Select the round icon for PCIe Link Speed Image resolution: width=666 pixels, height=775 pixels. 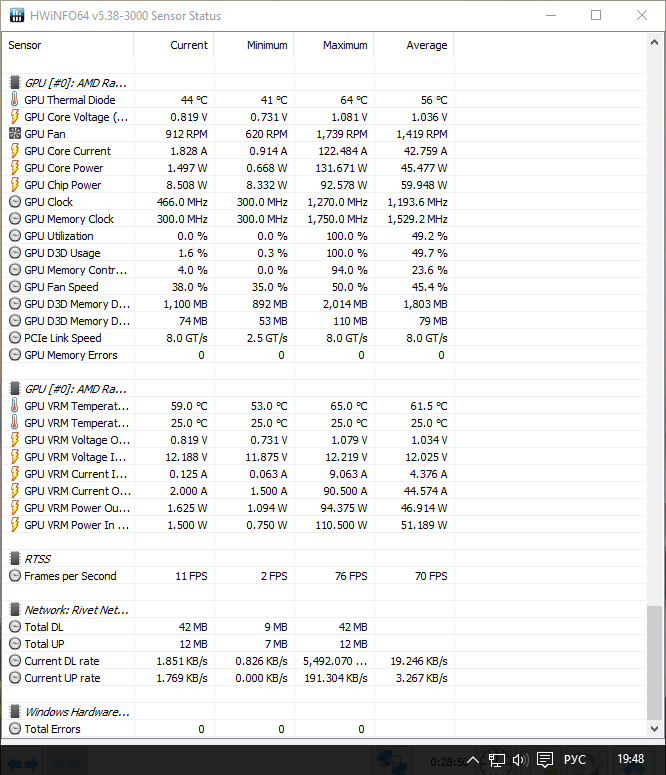15,338
